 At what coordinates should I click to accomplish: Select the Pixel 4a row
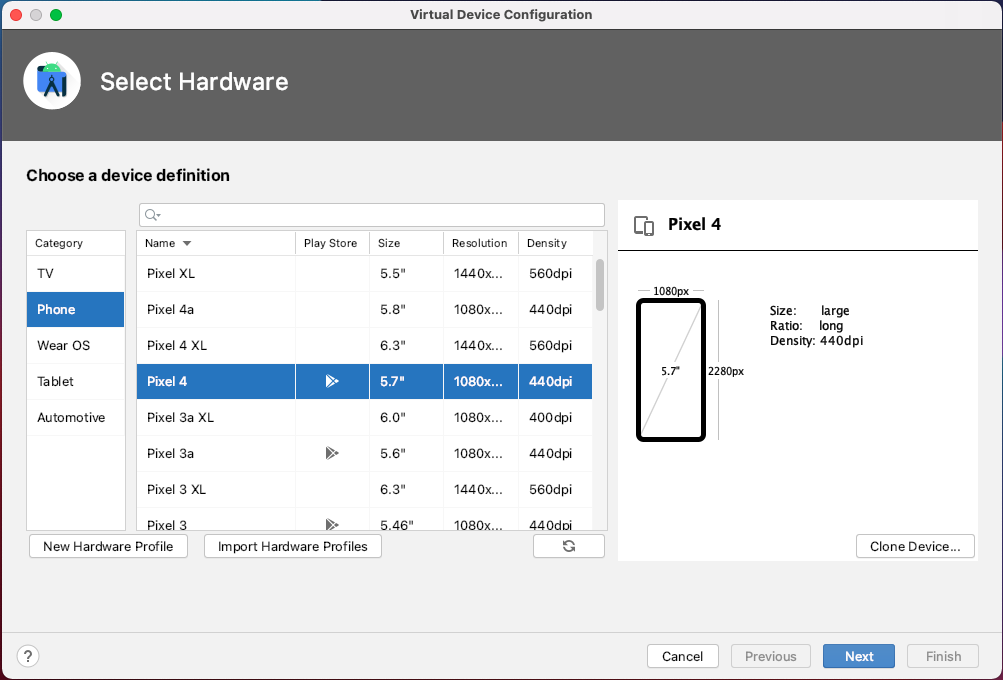pos(365,310)
